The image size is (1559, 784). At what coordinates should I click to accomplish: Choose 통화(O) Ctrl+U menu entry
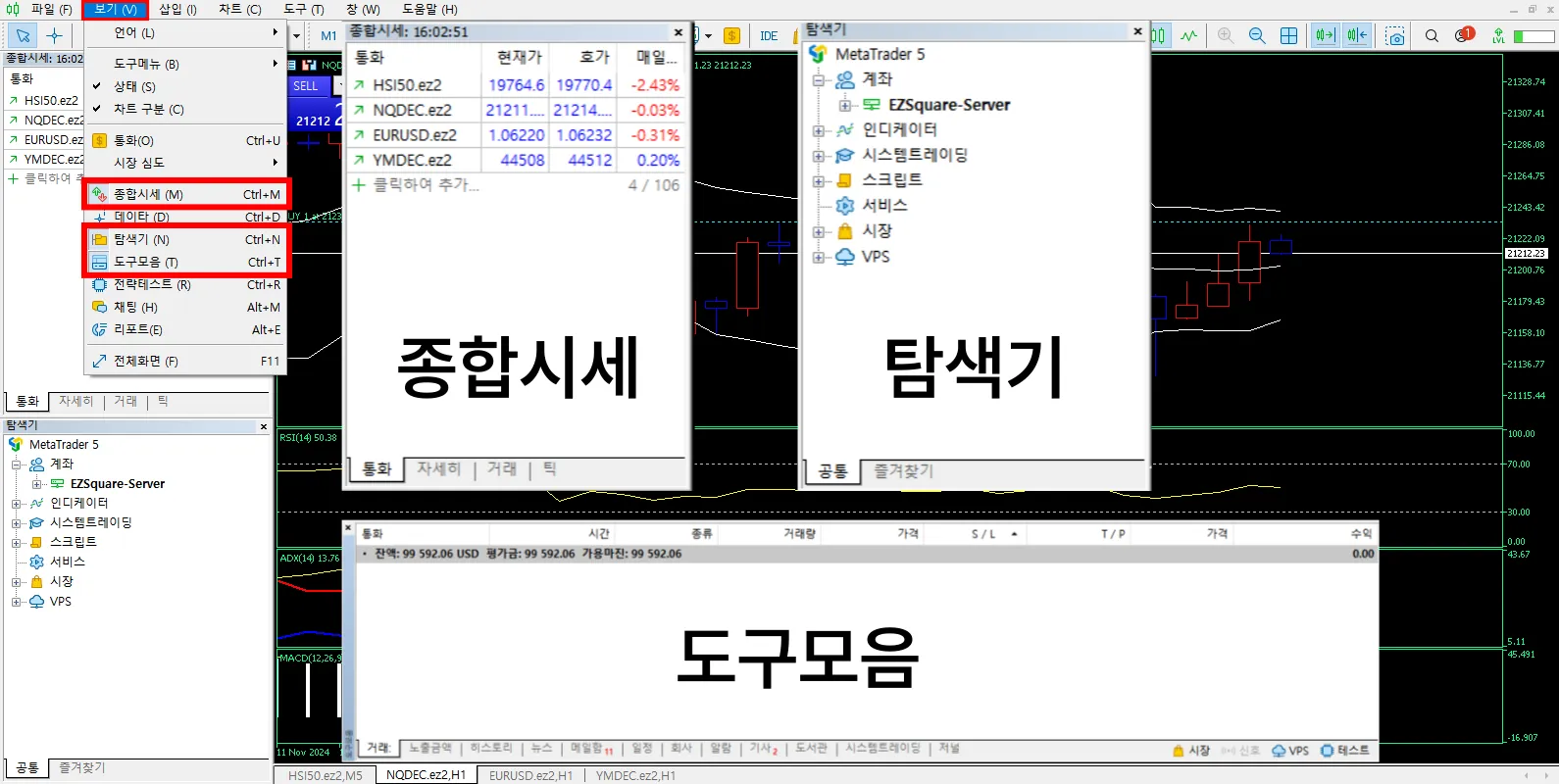186,140
